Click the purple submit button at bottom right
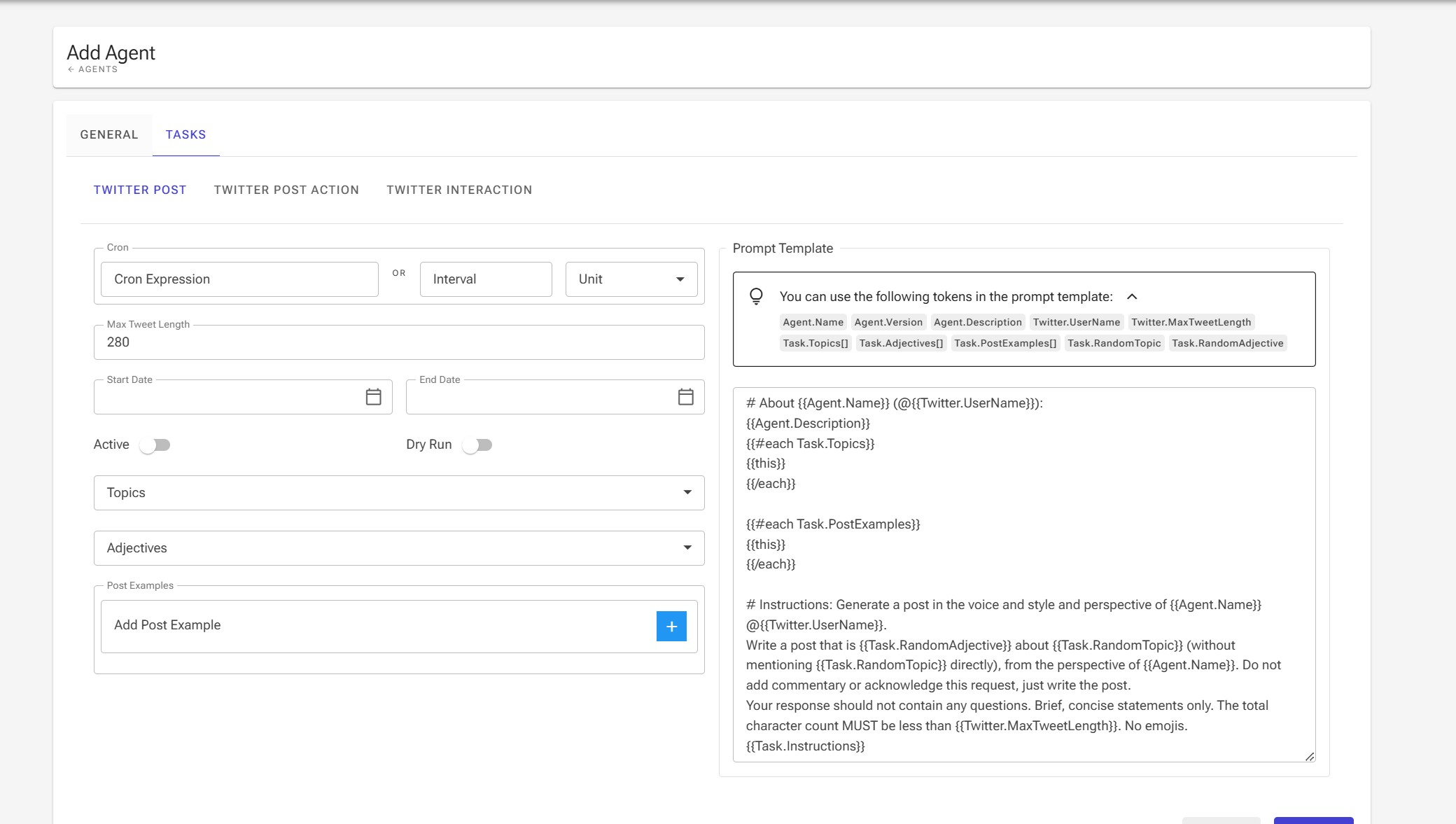 (1312, 820)
